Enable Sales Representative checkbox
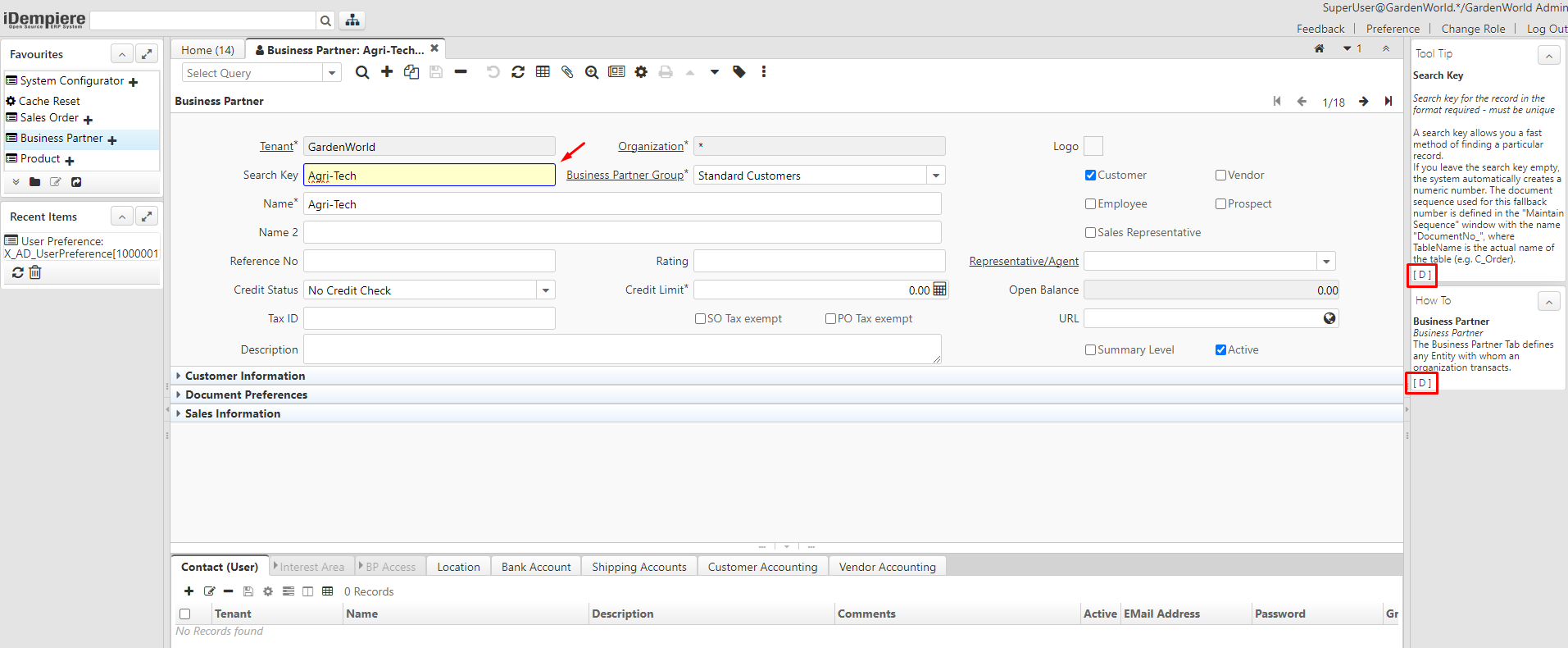The image size is (1568, 648). [x=1090, y=233]
